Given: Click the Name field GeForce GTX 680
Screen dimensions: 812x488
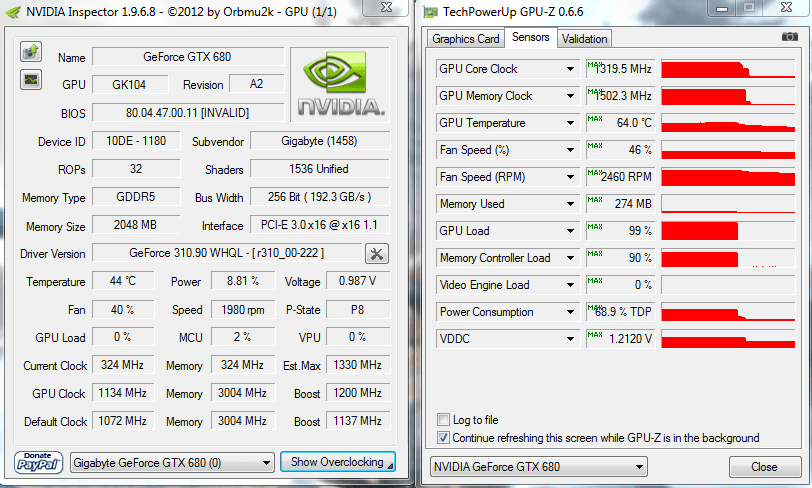Looking at the screenshot, I should 188,57.
